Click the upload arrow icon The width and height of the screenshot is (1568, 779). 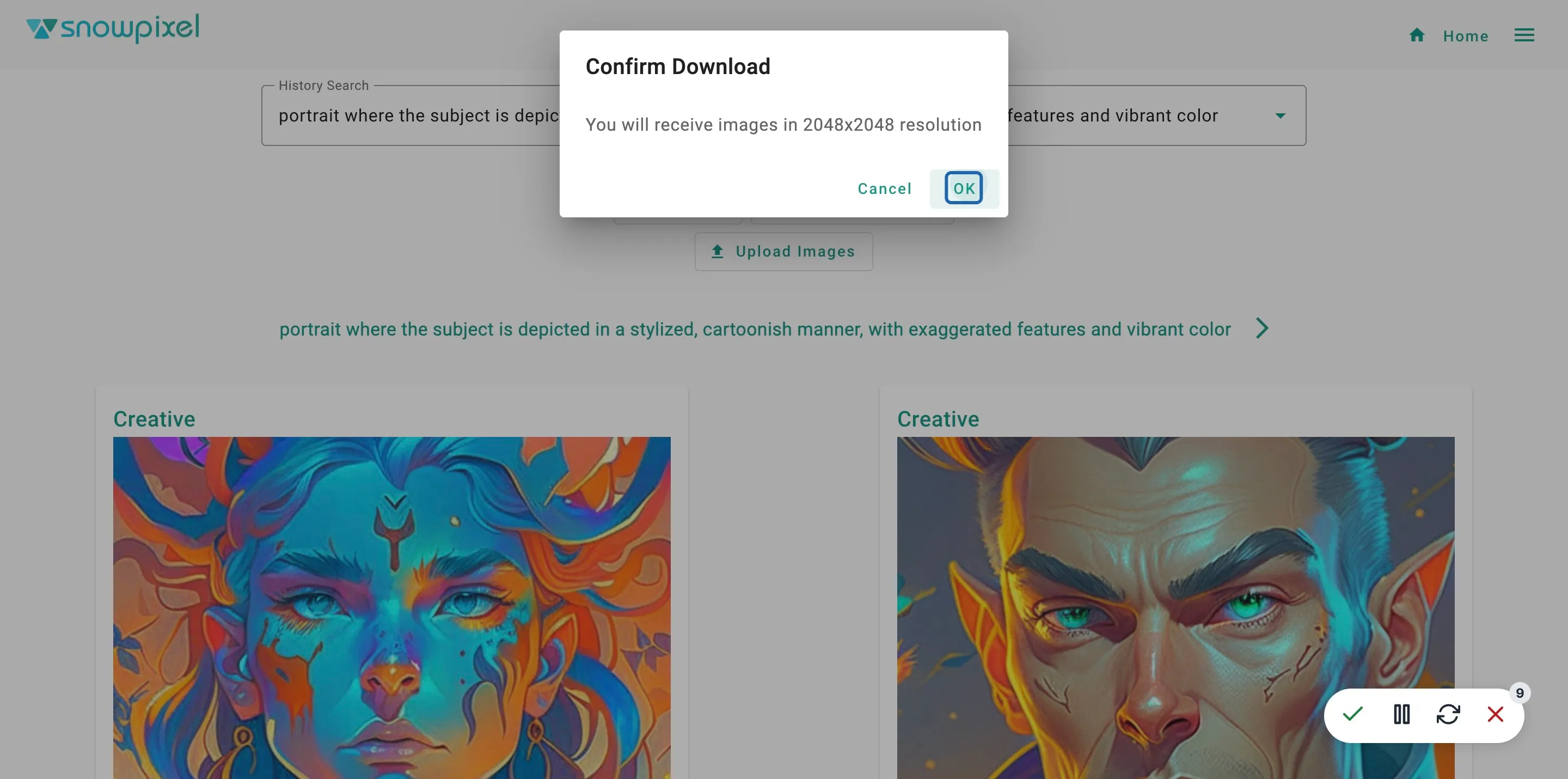pos(717,252)
